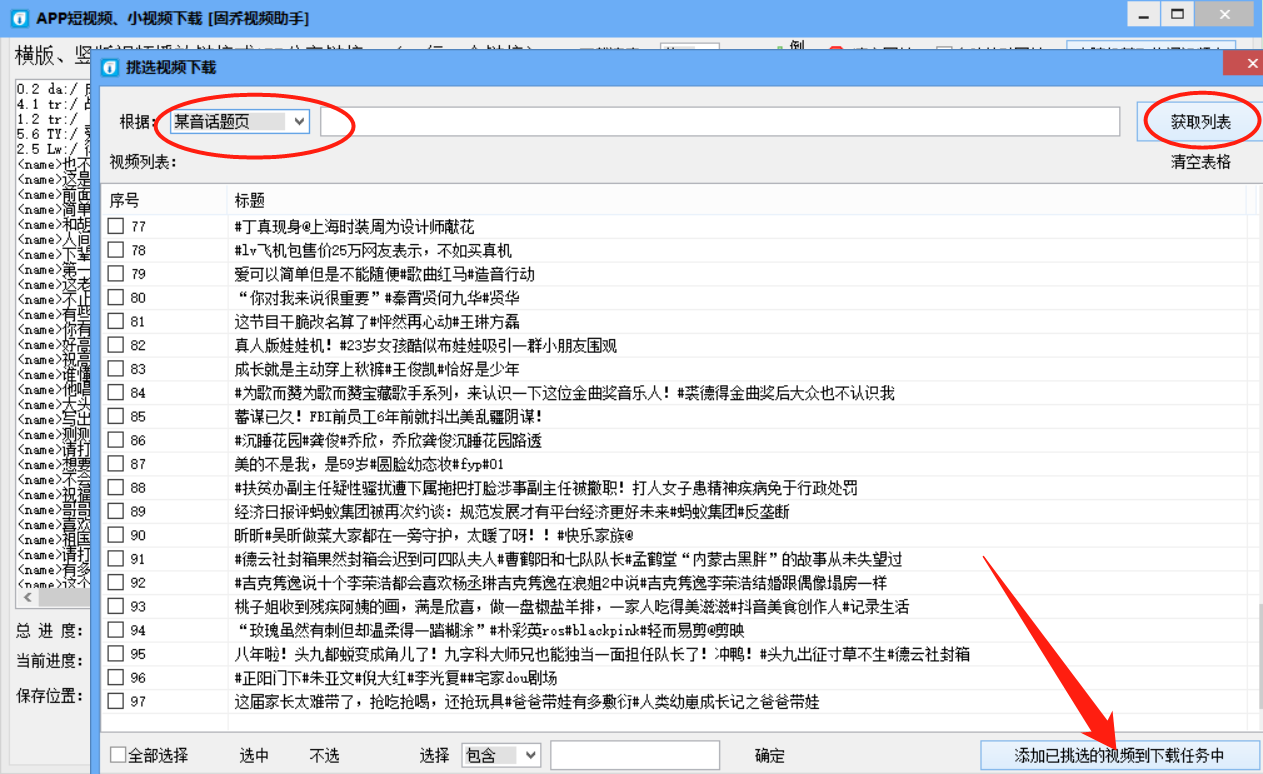
Task: Click the 不选 option
Action: pyautogui.click(x=324, y=756)
